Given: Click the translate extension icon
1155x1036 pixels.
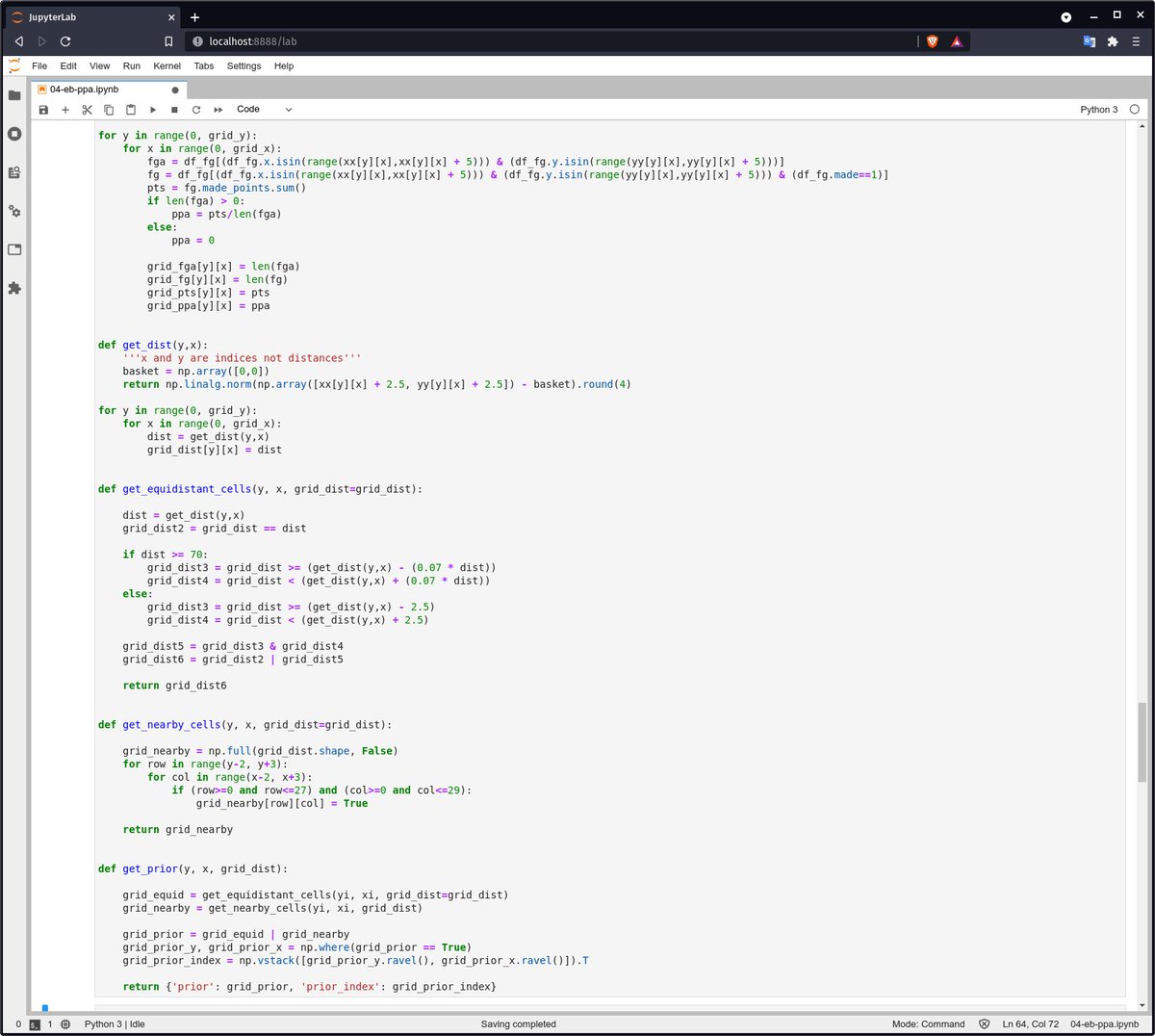Looking at the screenshot, I should pos(1090,41).
